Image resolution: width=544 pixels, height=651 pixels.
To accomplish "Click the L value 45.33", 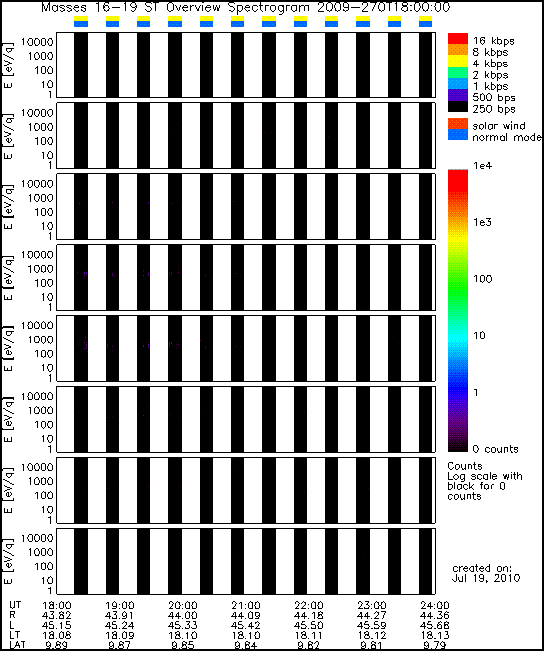I will (x=183, y=625).
